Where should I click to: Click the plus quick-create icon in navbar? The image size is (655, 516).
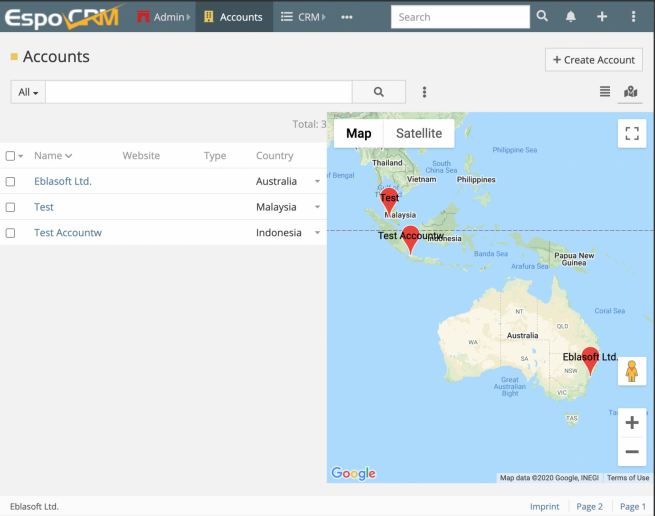click(x=602, y=17)
